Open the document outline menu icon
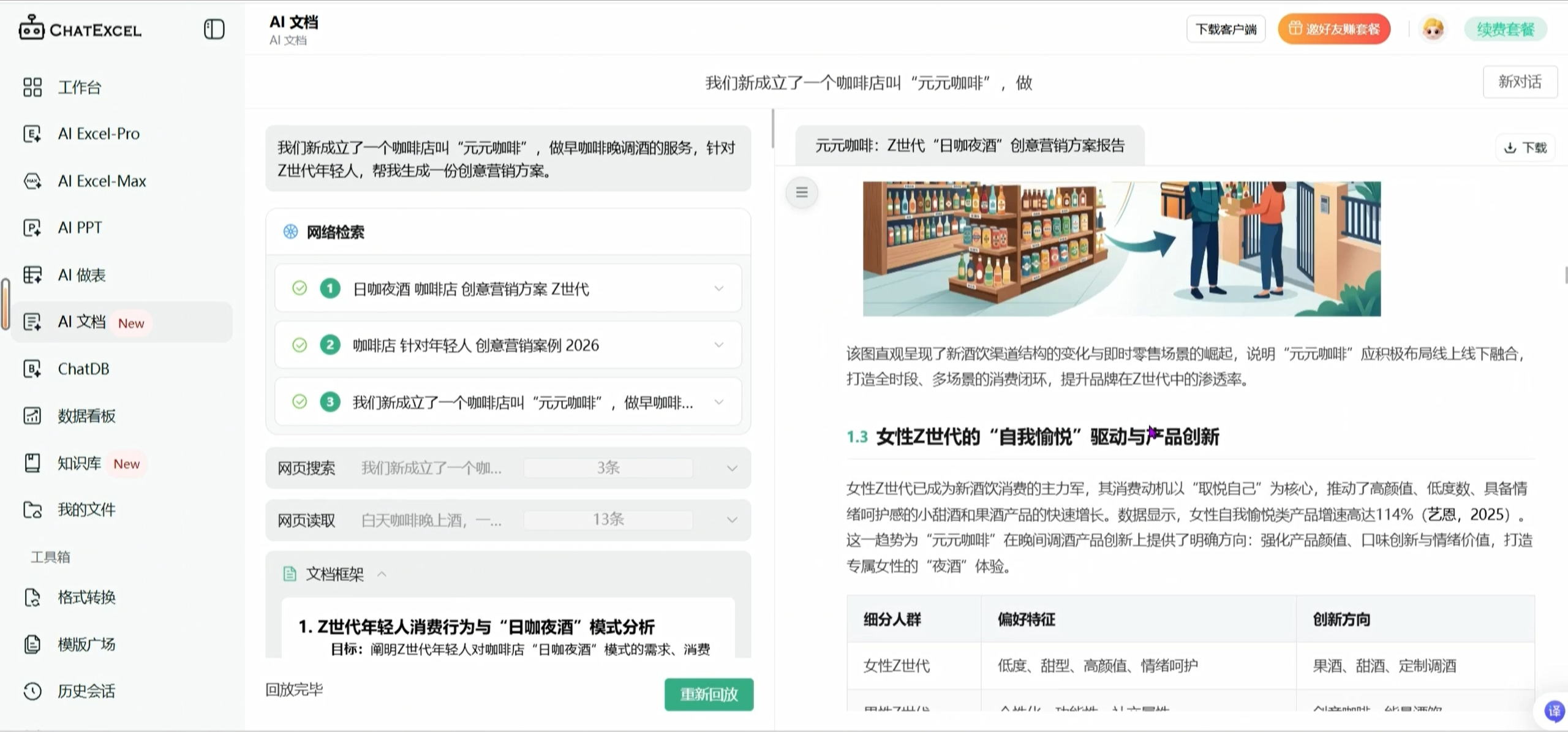 click(x=802, y=192)
